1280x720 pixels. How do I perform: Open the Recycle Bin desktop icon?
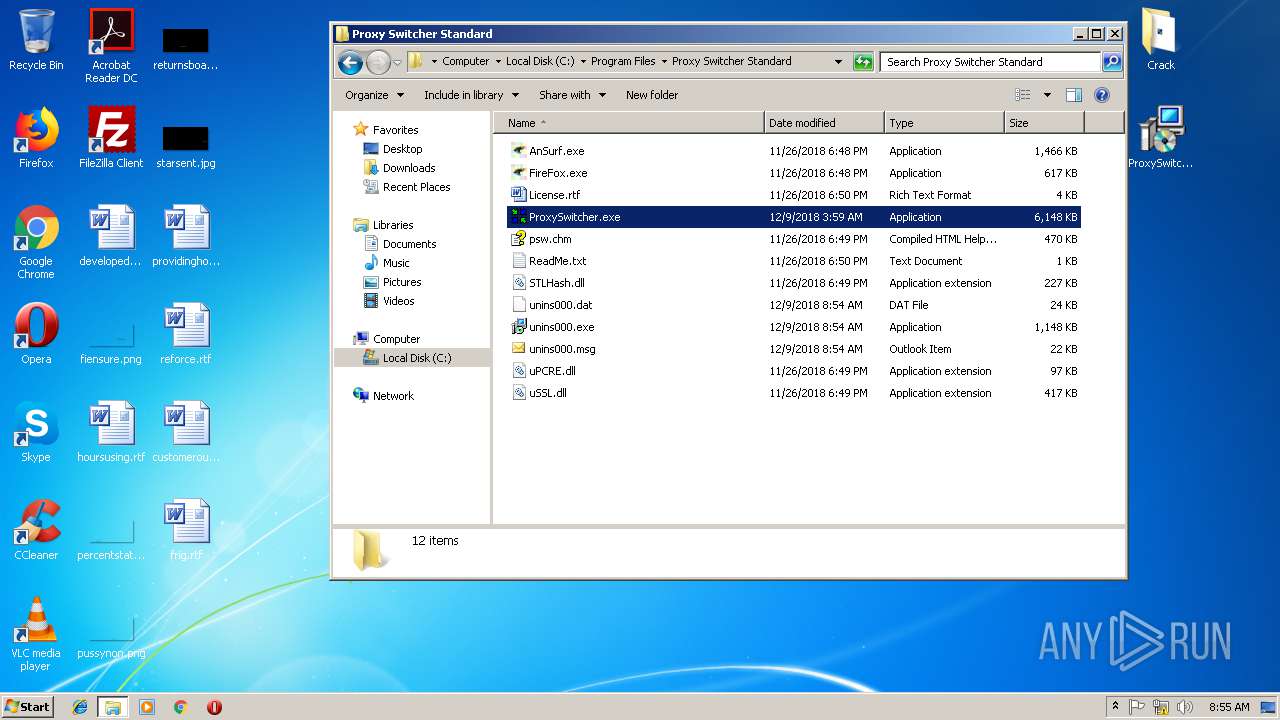[x=36, y=40]
